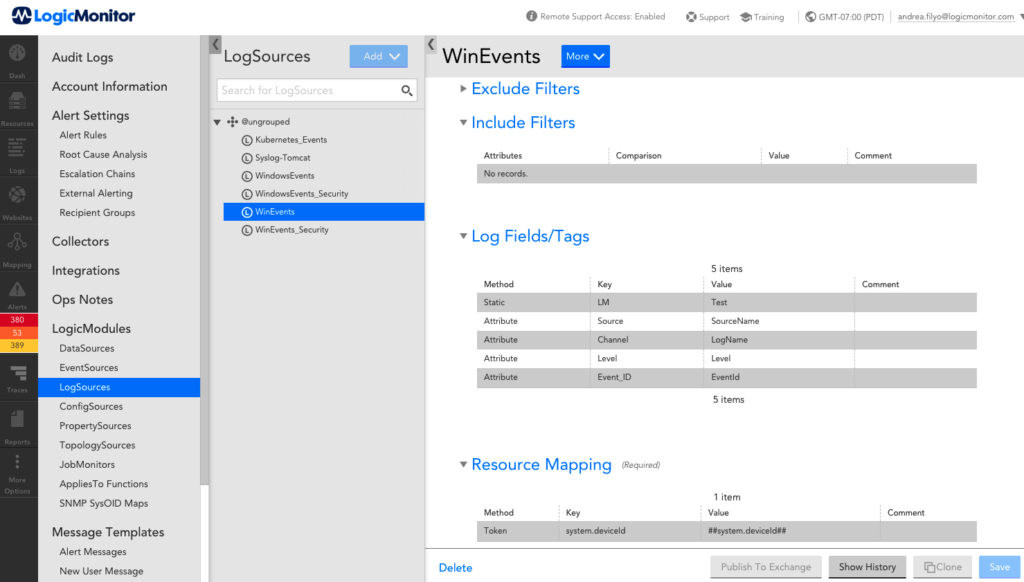The image size is (1024, 582).
Task: Open ConfigSources under LogicModules
Action: click(x=91, y=406)
